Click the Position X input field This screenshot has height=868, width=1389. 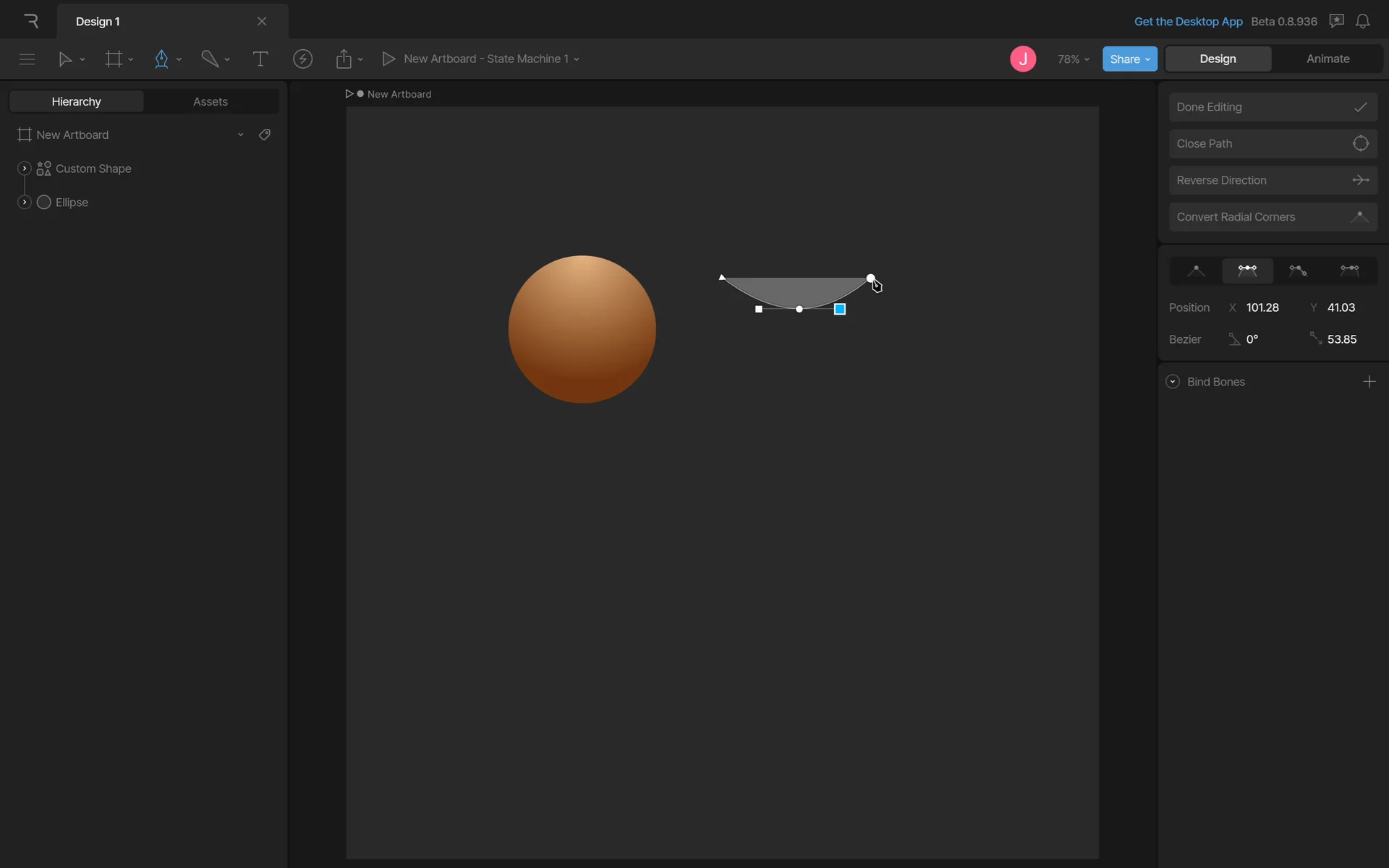click(1262, 307)
